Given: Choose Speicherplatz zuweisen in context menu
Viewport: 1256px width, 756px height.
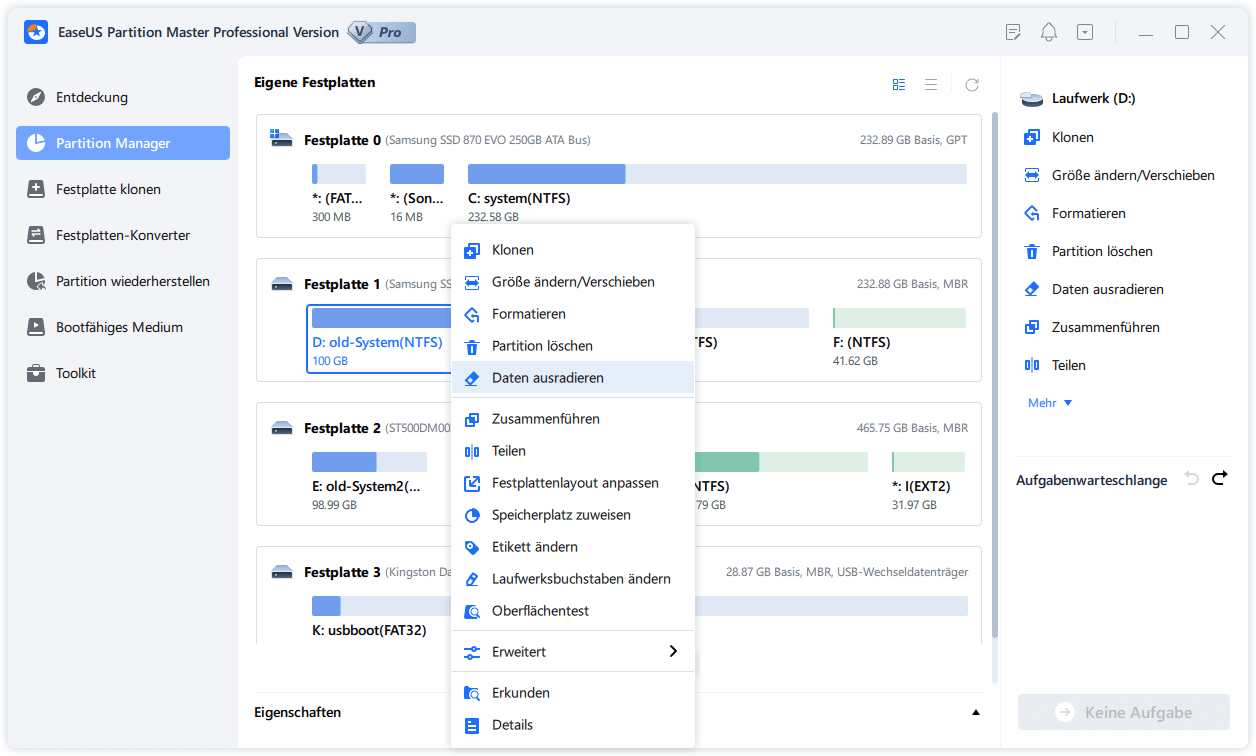Looking at the screenshot, I should coord(573,515).
